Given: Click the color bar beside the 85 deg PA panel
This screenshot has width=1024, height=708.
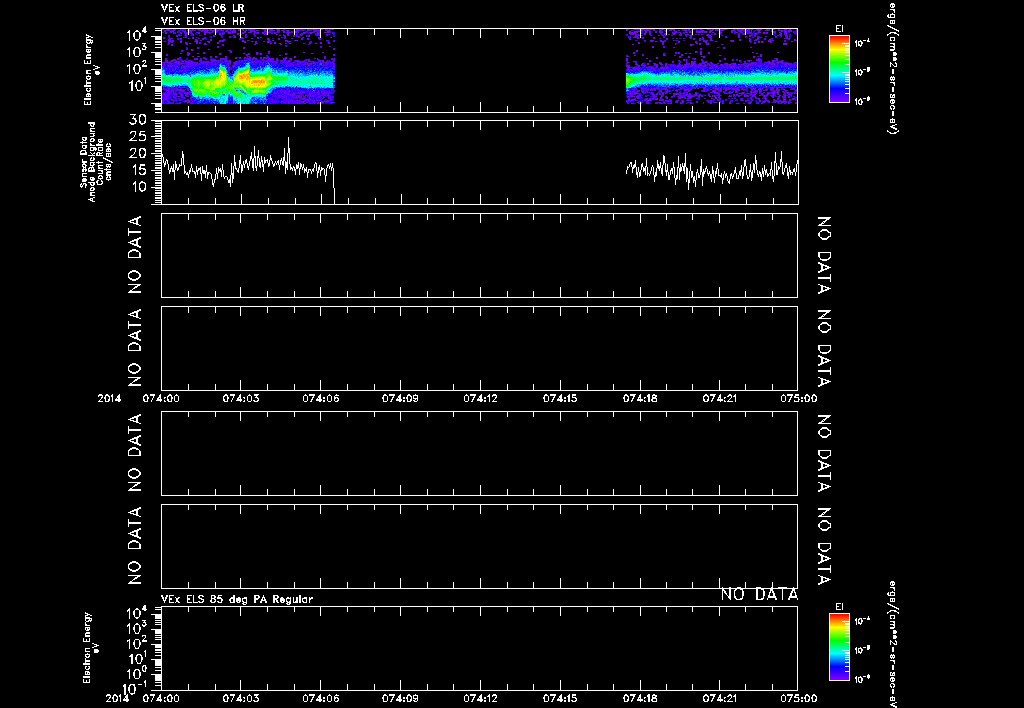Looking at the screenshot, I should (839, 647).
